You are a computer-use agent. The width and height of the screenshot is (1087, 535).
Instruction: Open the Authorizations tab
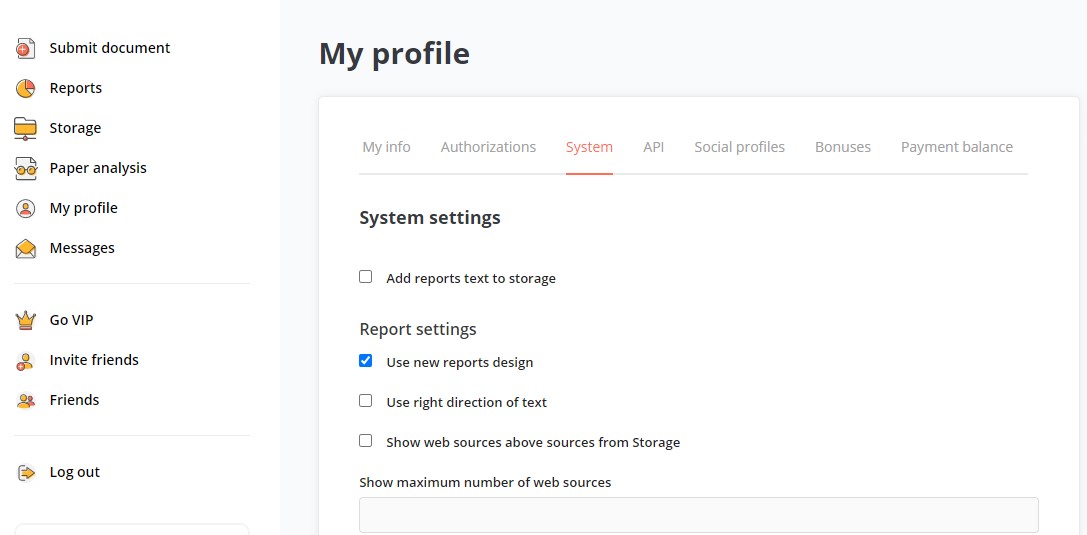coord(488,147)
